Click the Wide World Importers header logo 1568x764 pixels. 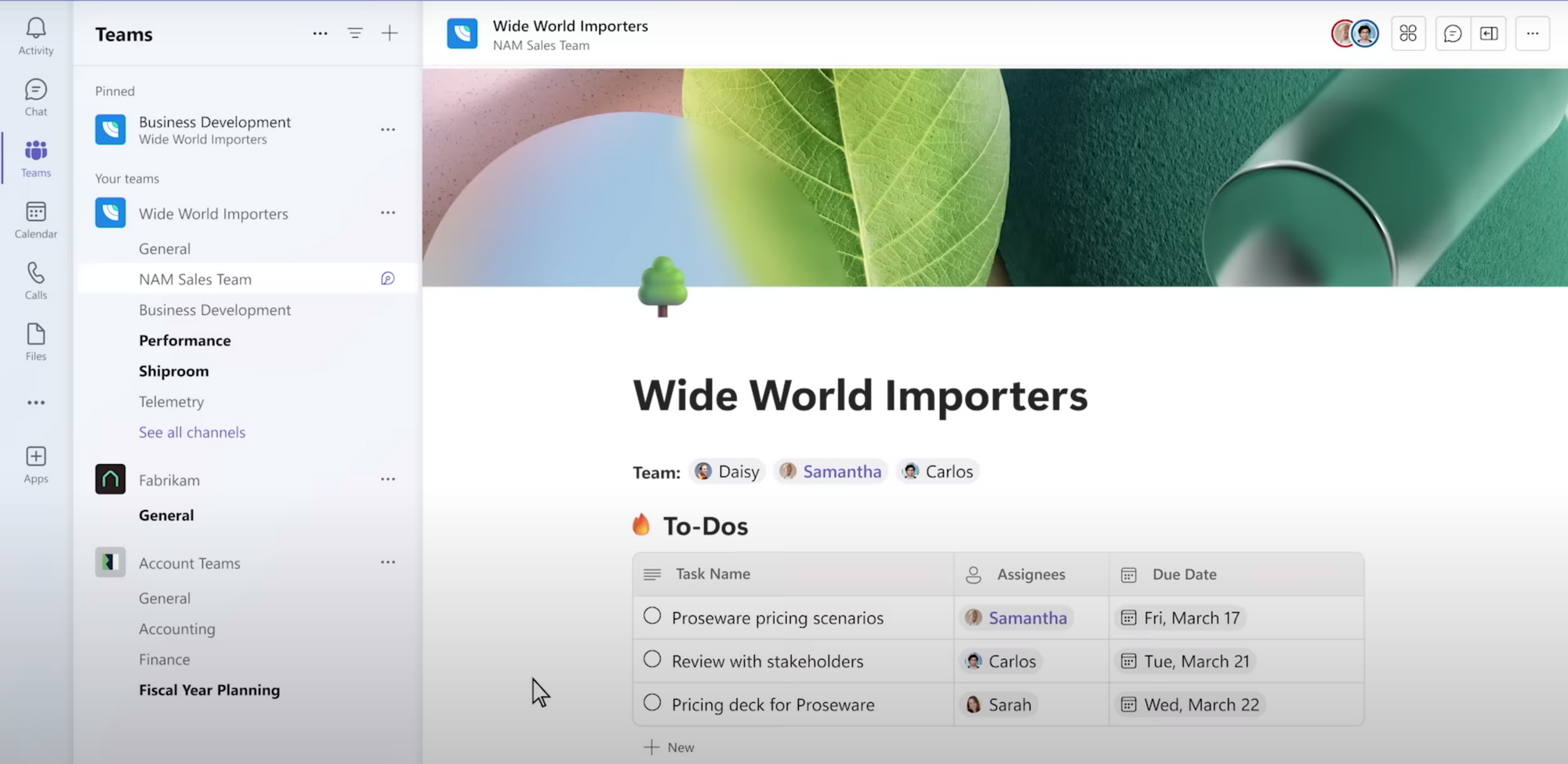click(463, 34)
